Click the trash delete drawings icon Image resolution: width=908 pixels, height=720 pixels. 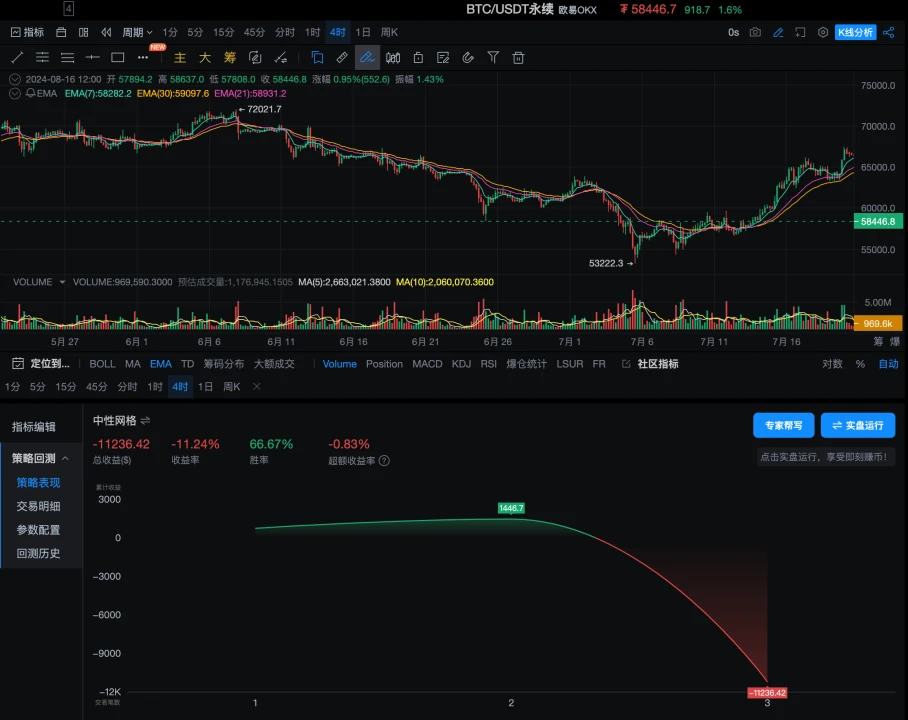click(x=518, y=57)
